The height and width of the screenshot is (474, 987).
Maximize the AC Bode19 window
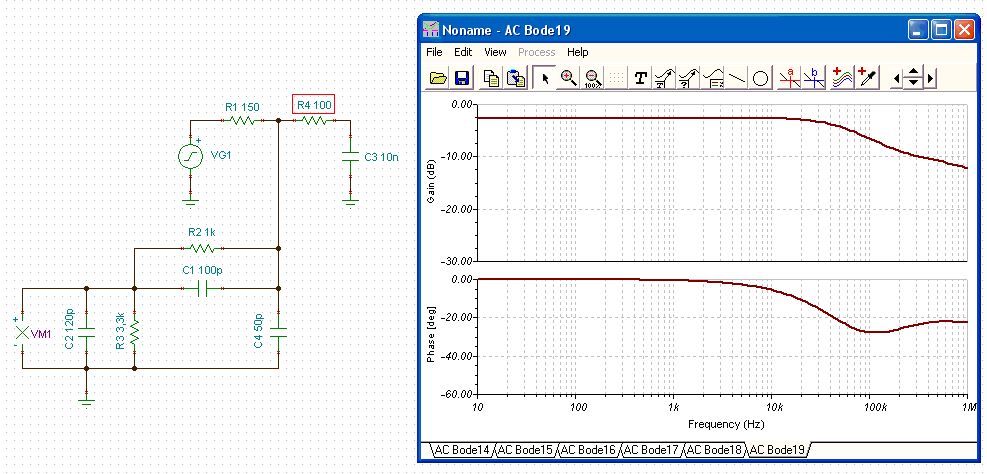click(941, 30)
